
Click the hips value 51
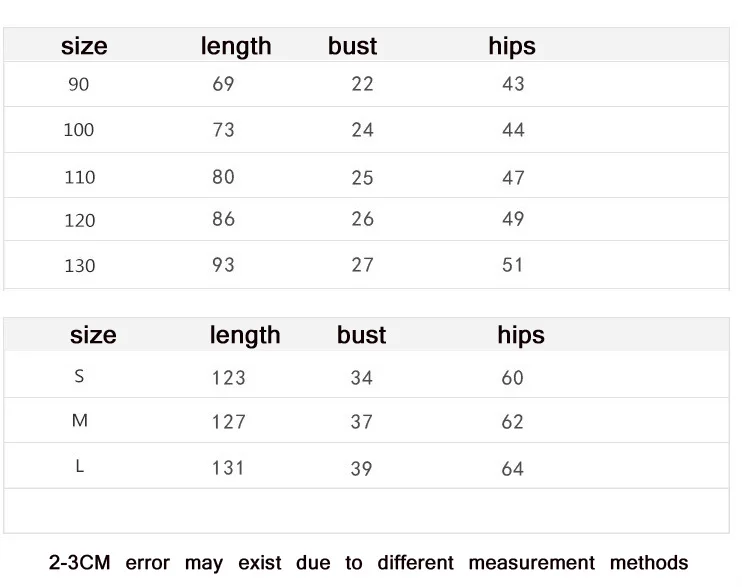point(512,265)
